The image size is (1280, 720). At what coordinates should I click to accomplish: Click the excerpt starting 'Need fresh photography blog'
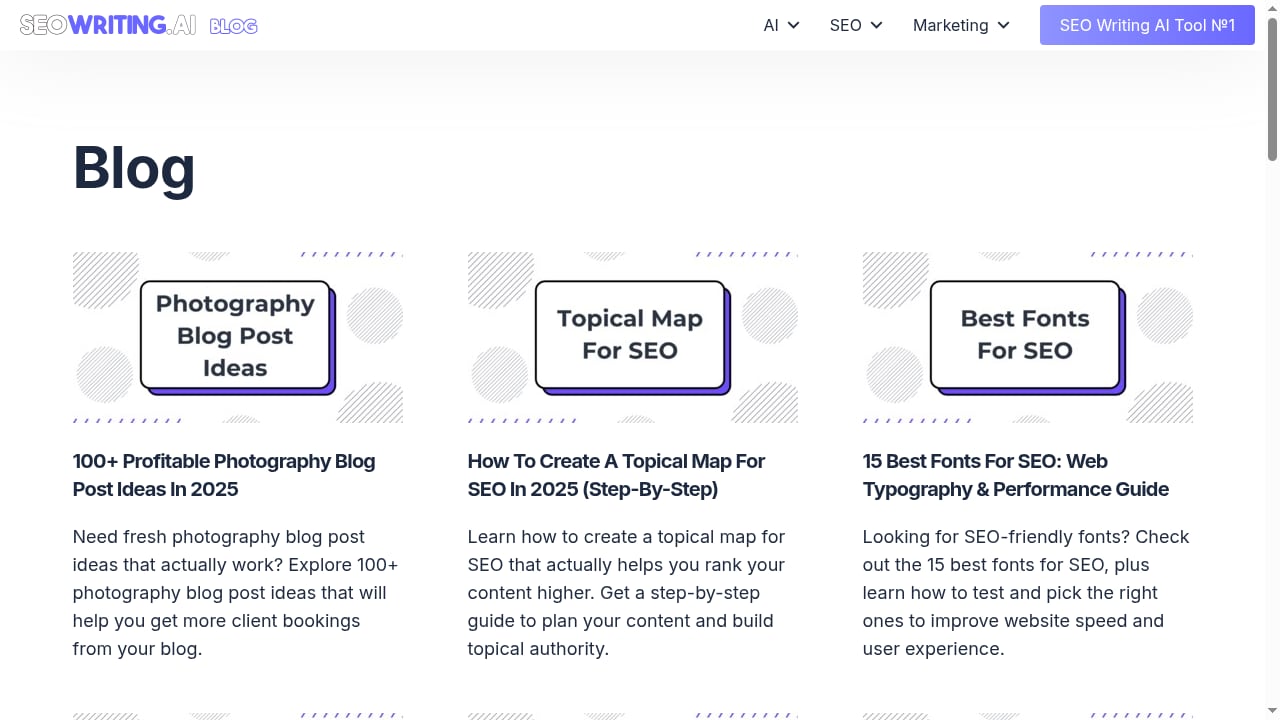click(236, 593)
